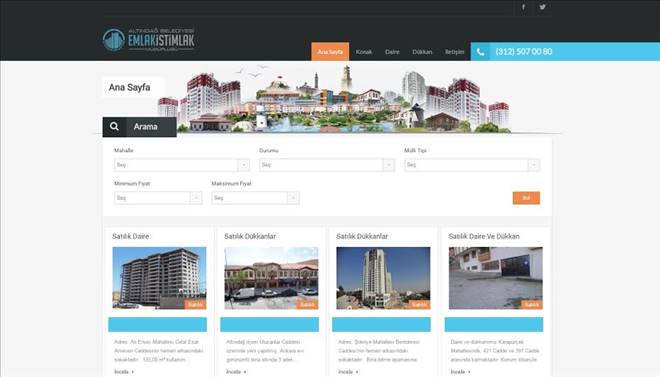Image resolution: width=660 pixels, height=377 pixels.
Task: Open the Mülk Tipi dropdown
Action: [x=472, y=165]
